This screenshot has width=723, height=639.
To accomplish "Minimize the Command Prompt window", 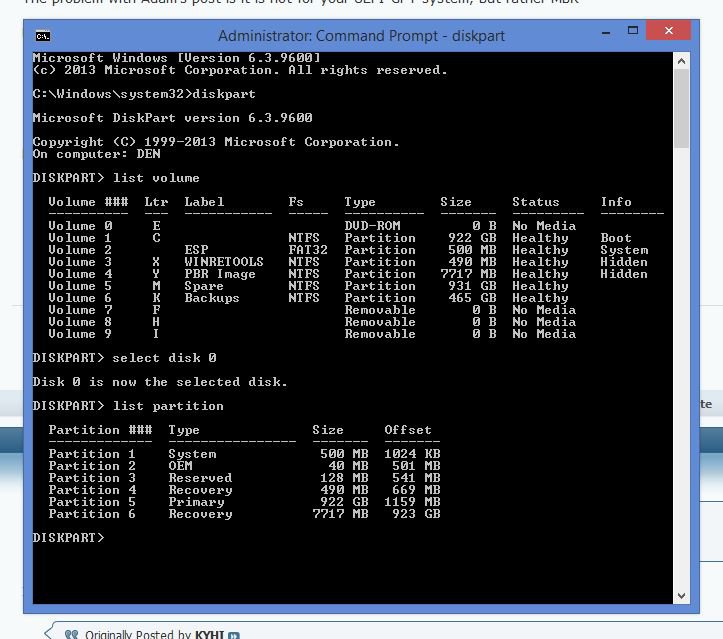I will coord(606,33).
